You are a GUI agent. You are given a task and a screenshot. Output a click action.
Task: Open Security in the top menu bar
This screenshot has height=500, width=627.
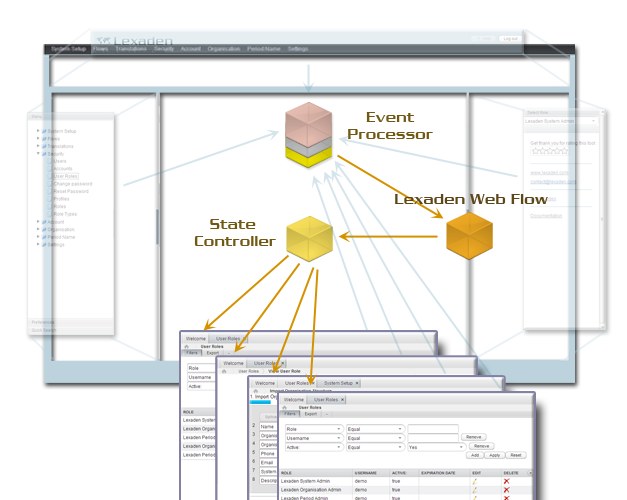(x=164, y=49)
